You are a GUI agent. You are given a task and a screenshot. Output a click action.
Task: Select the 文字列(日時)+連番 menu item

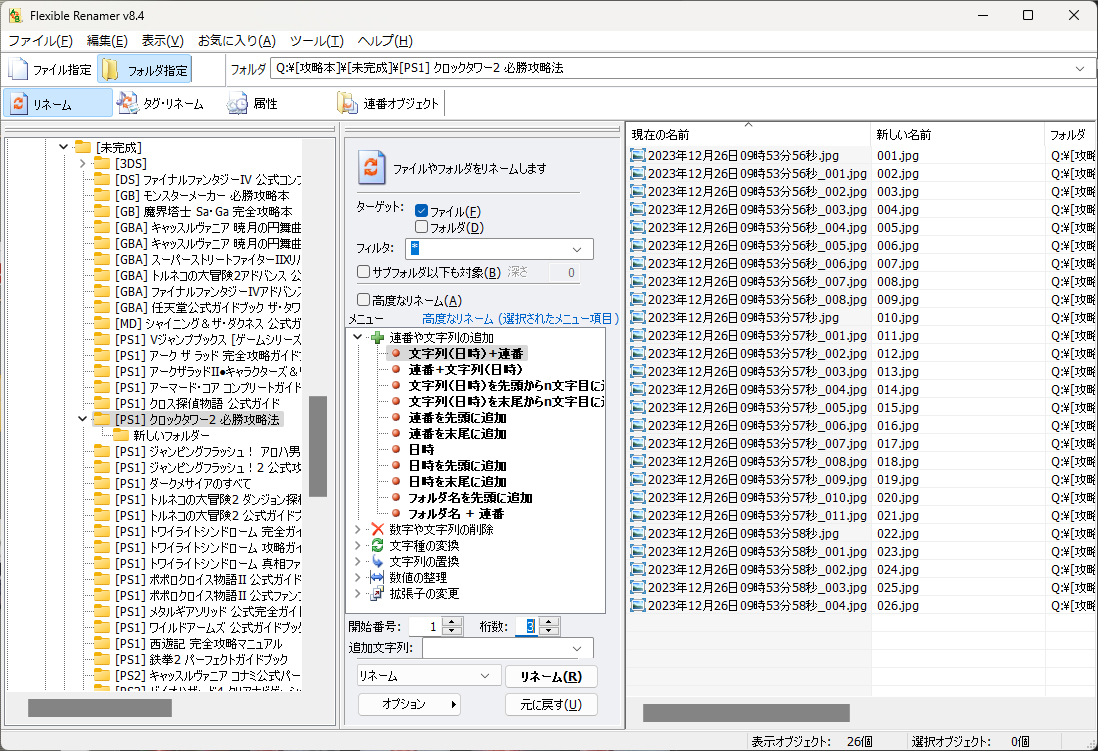point(466,354)
